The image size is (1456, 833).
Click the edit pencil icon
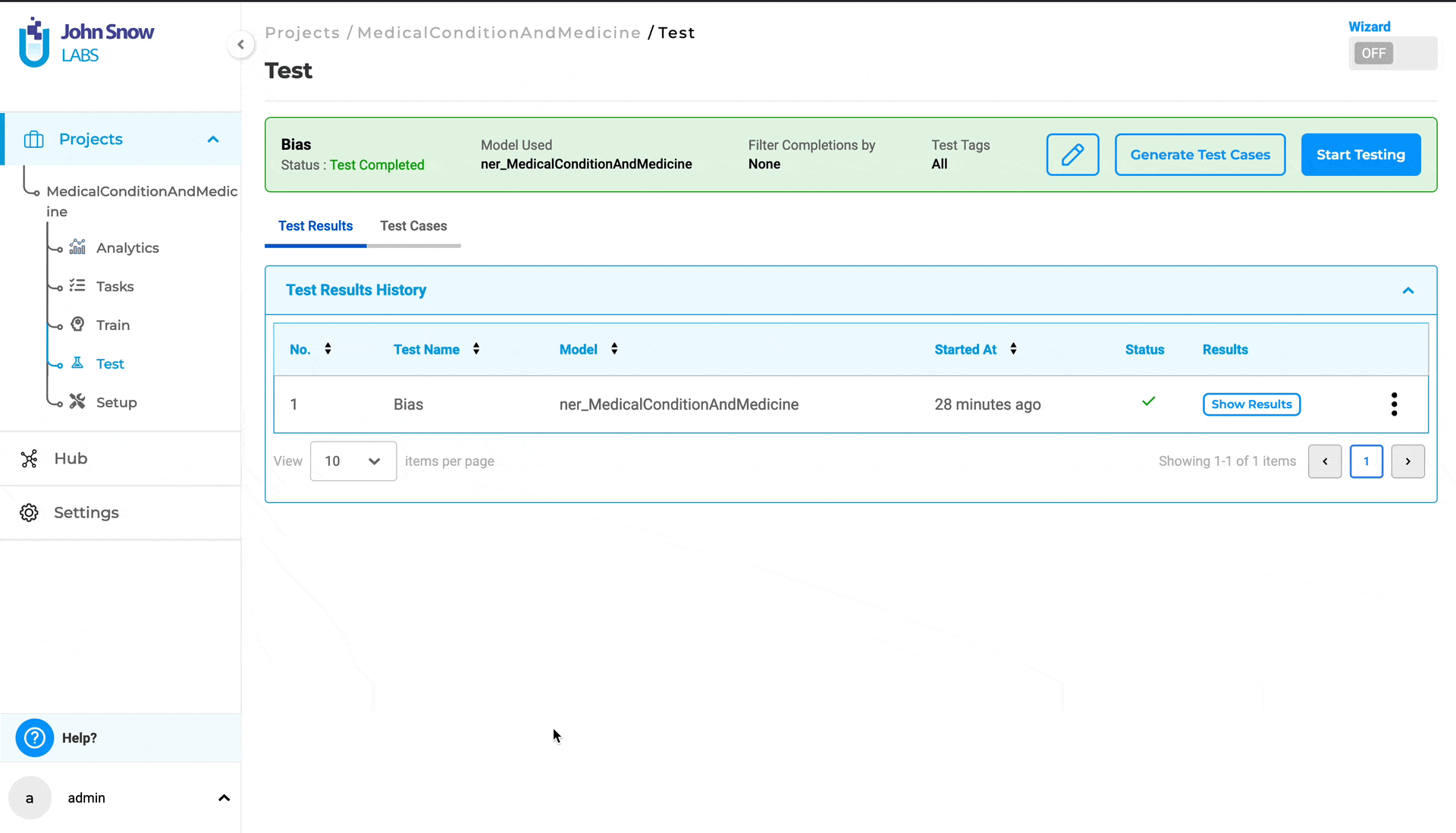[1072, 154]
